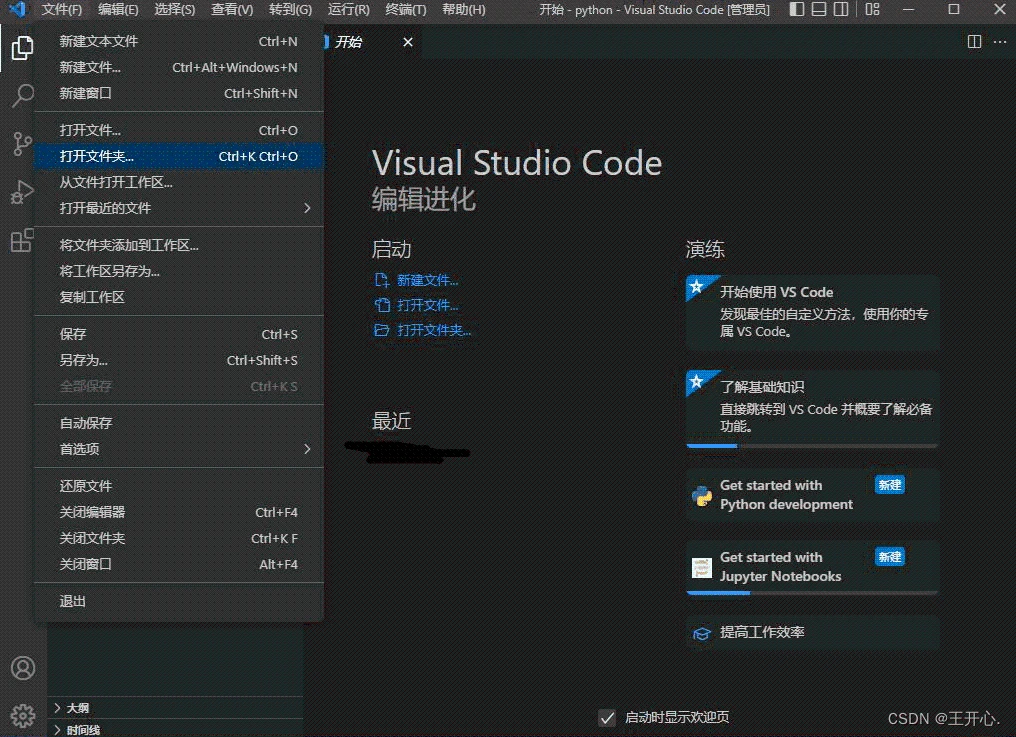Open the Source Control view

click(x=22, y=143)
